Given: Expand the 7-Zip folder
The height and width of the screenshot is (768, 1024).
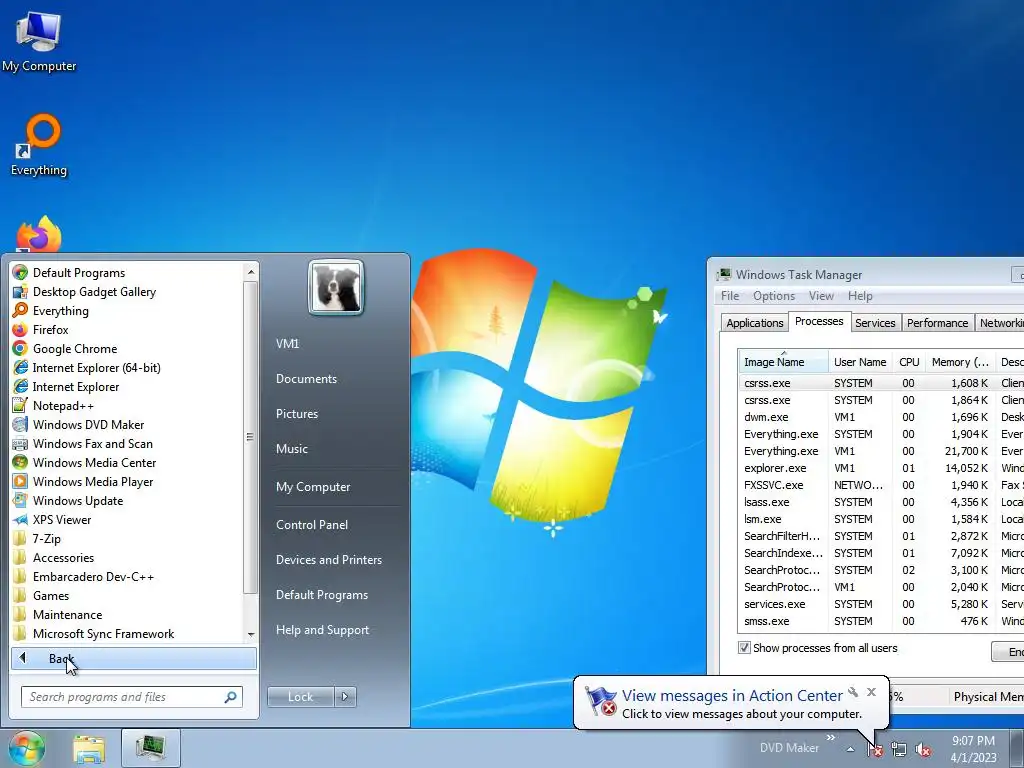Looking at the screenshot, I should [x=46, y=539].
